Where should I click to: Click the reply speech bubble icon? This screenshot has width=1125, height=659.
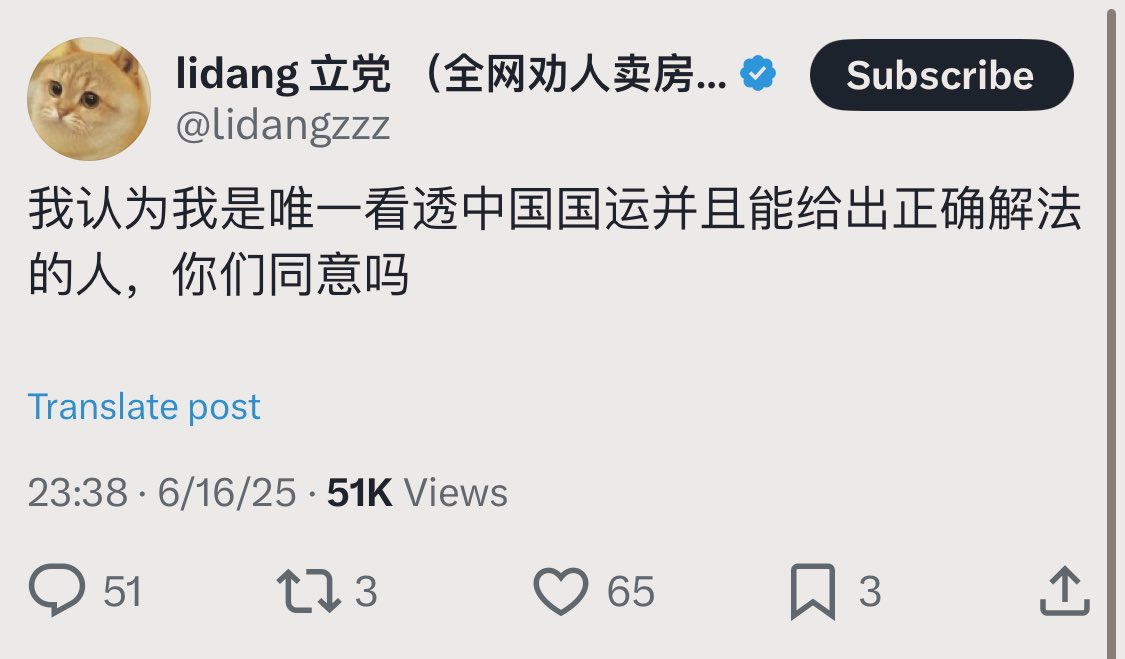pos(57,590)
